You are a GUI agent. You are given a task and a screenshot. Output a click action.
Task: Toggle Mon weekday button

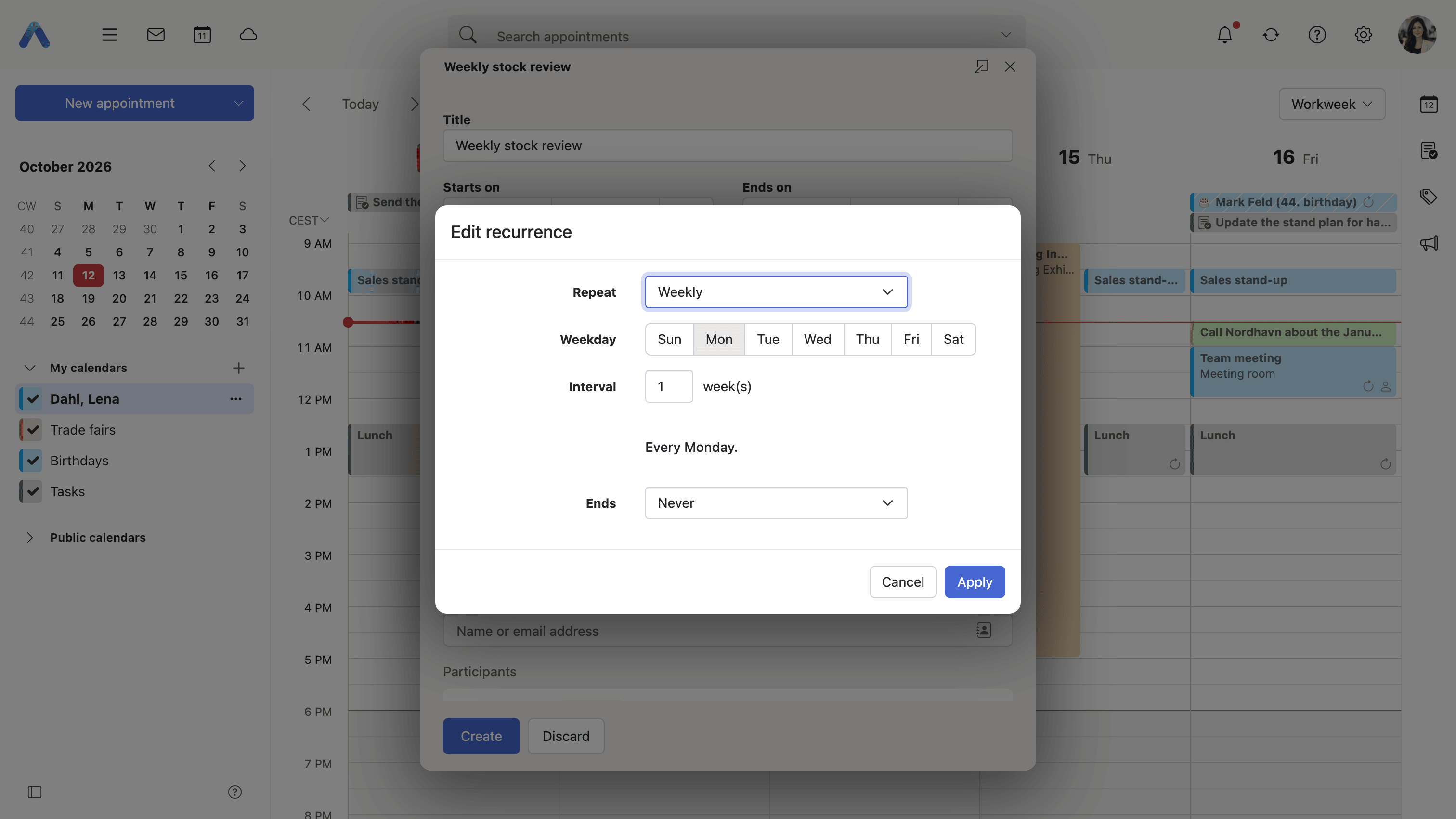tap(719, 339)
